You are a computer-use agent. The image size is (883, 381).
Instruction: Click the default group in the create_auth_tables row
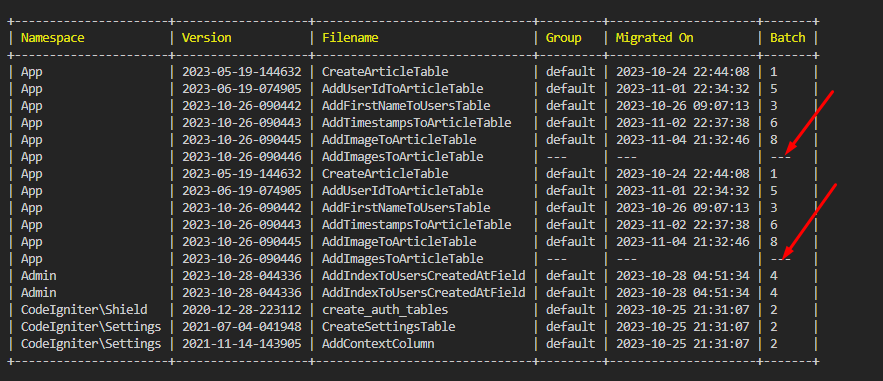coord(570,310)
